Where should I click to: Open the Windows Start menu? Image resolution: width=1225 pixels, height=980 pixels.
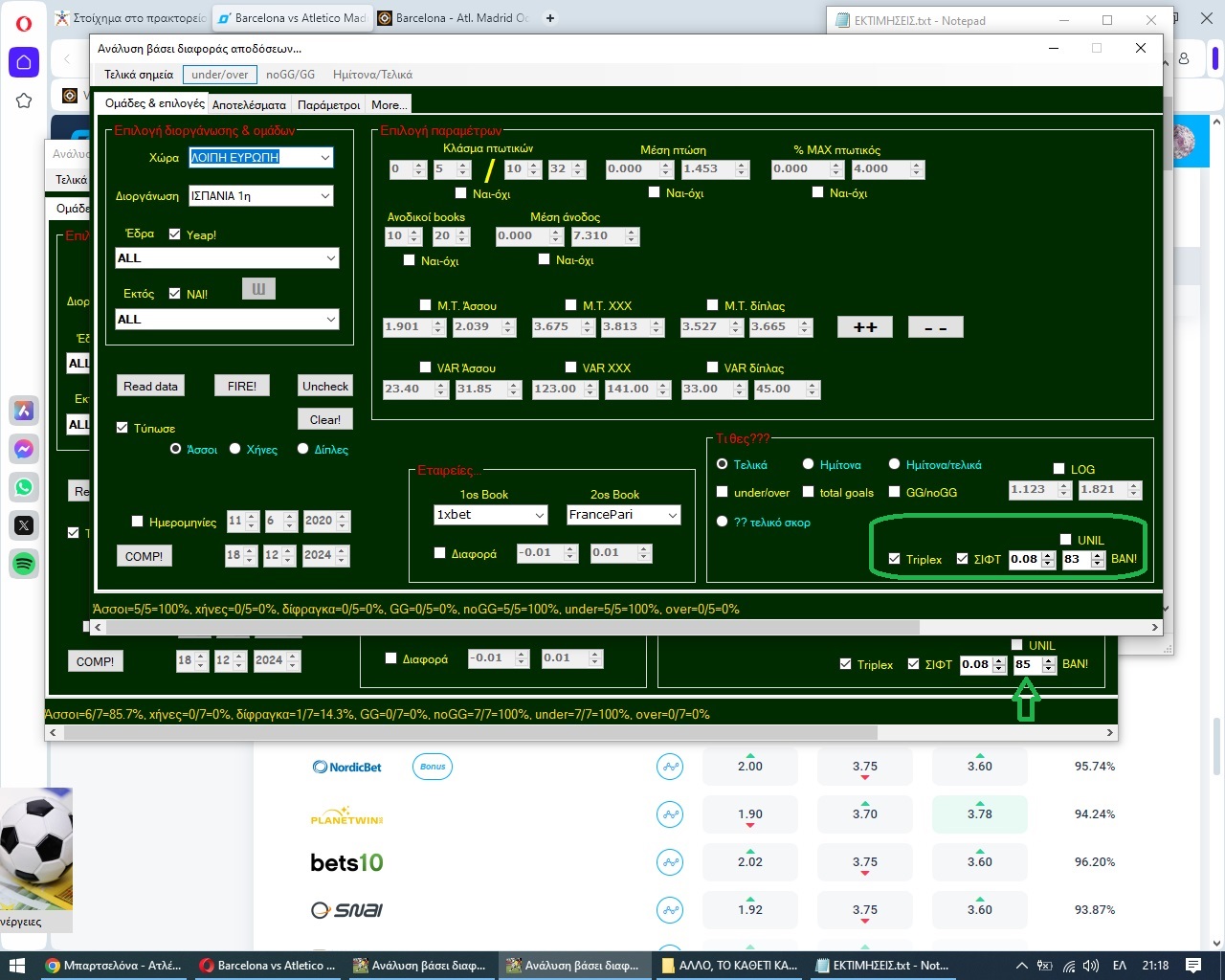(16, 965)
